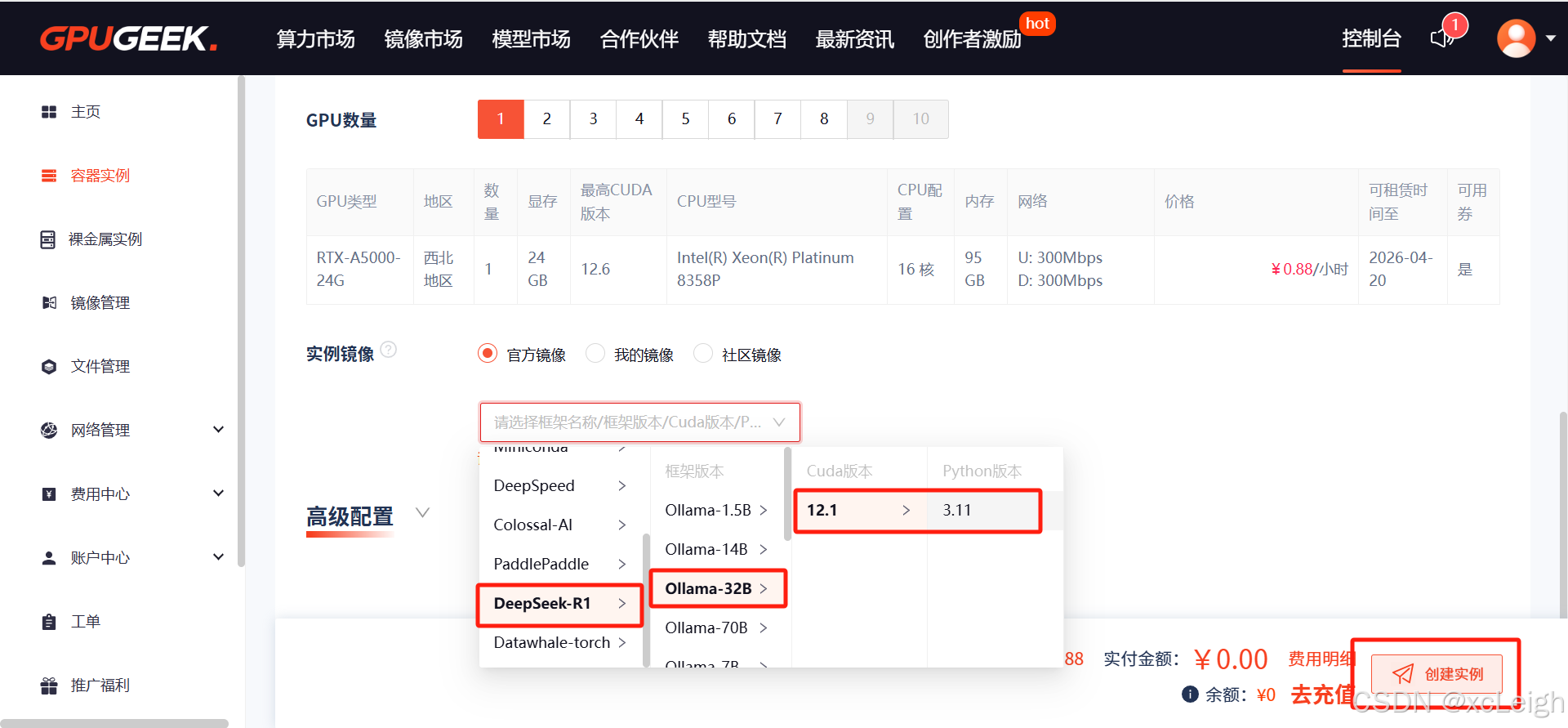Choose GPU quantity 4
This screenshot has width=1568, height=728.
(x=639, y=119)
